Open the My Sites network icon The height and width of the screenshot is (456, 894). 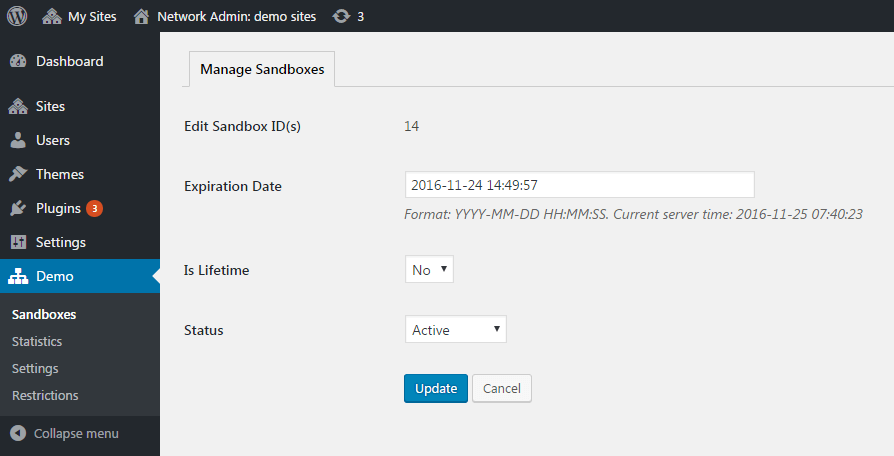tap(52, 17)
